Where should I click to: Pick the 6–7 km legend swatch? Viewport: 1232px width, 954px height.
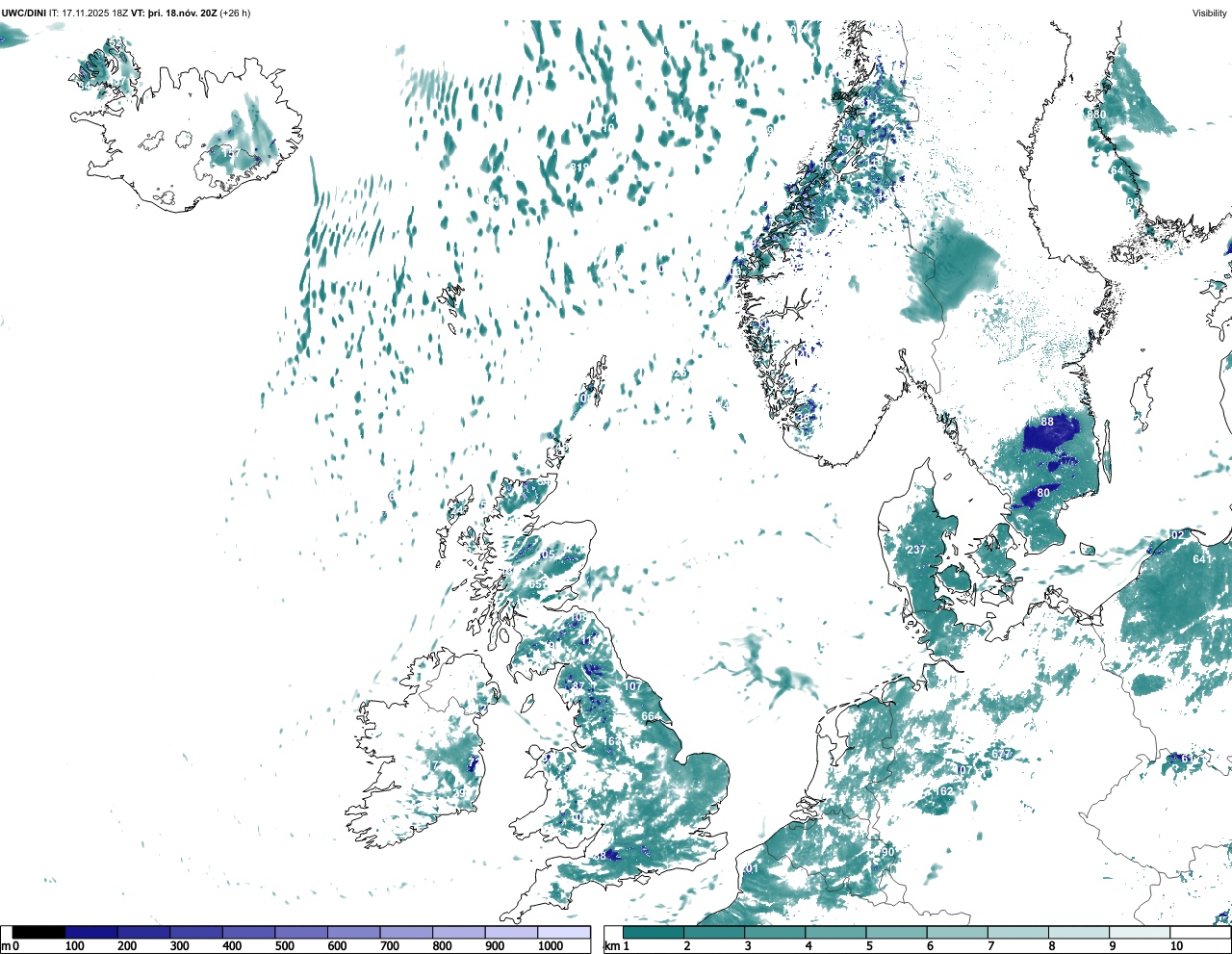click(957, 932)
